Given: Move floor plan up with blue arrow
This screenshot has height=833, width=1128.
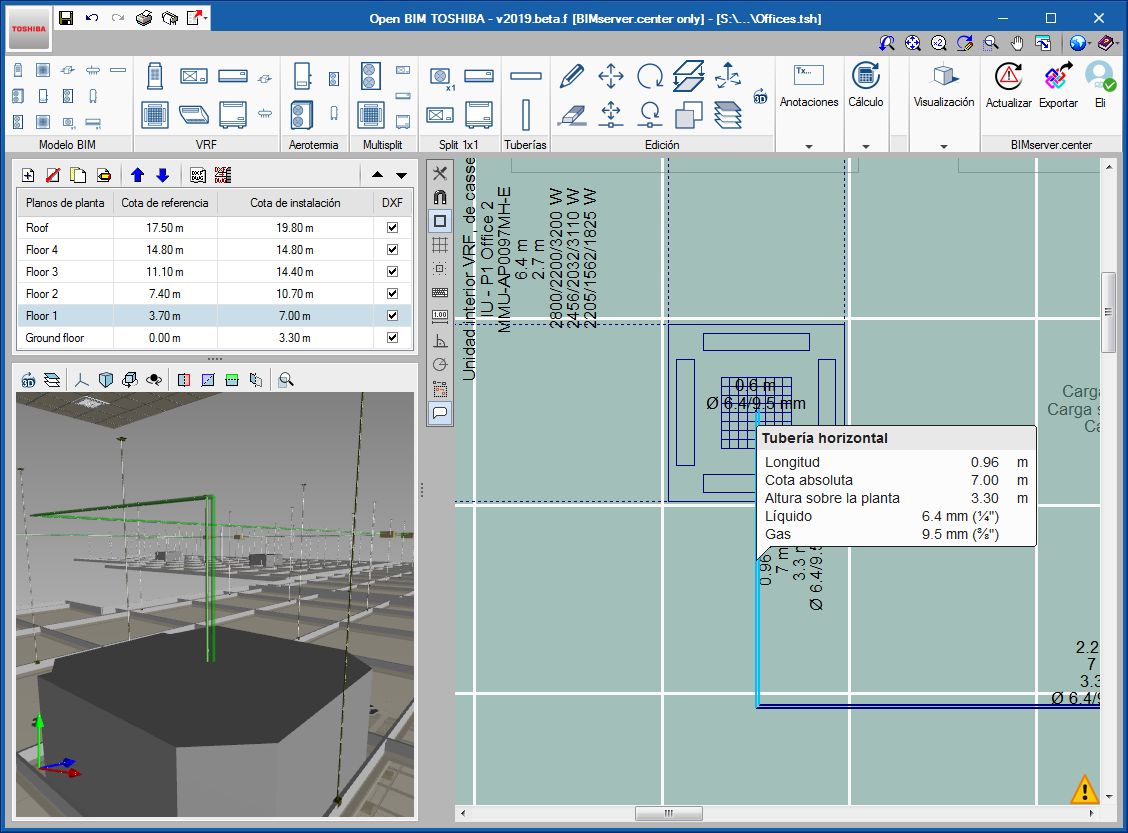Looking at the screenshot, I should click(x=137, y=175).
